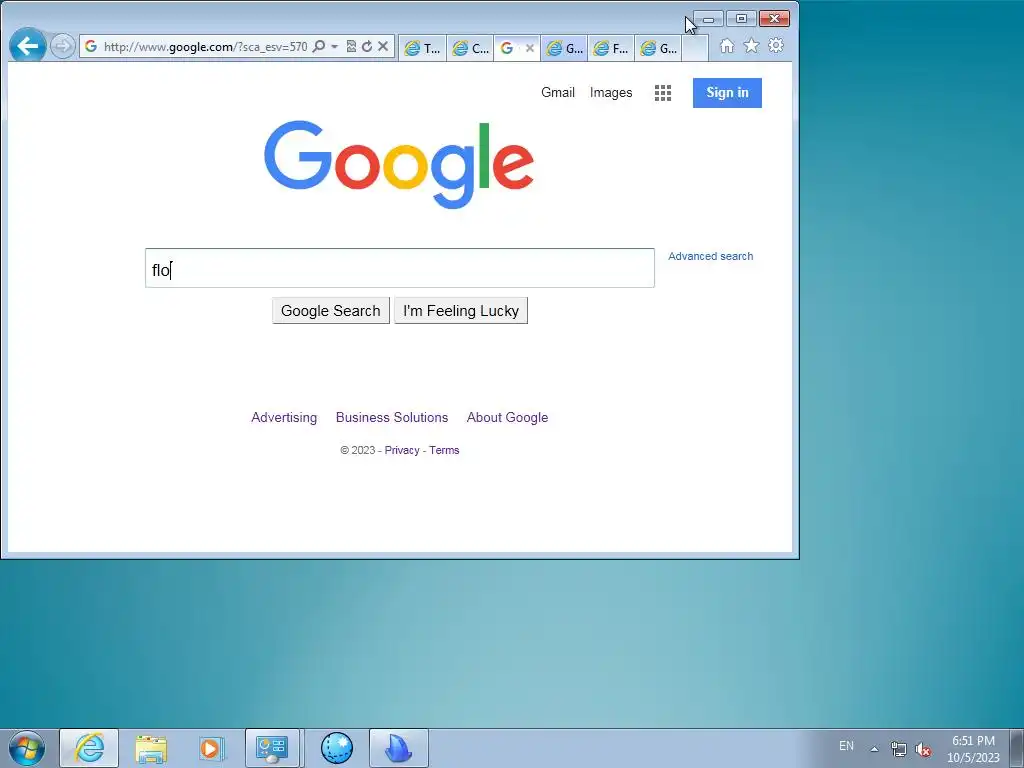This screenshot has width=1024, height=768.
Task: Stop loading using the address bar X
Action: pos(383,46)
